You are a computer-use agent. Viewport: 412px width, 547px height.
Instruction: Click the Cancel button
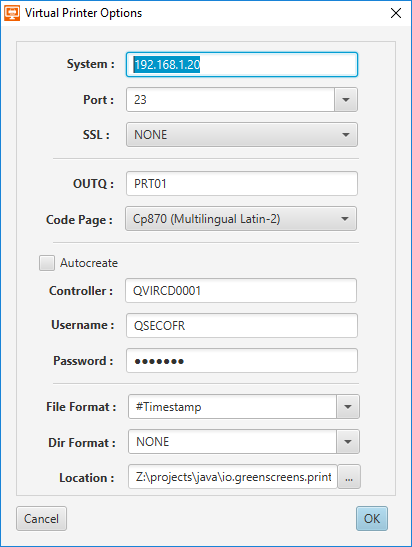[x=42, y=518]
